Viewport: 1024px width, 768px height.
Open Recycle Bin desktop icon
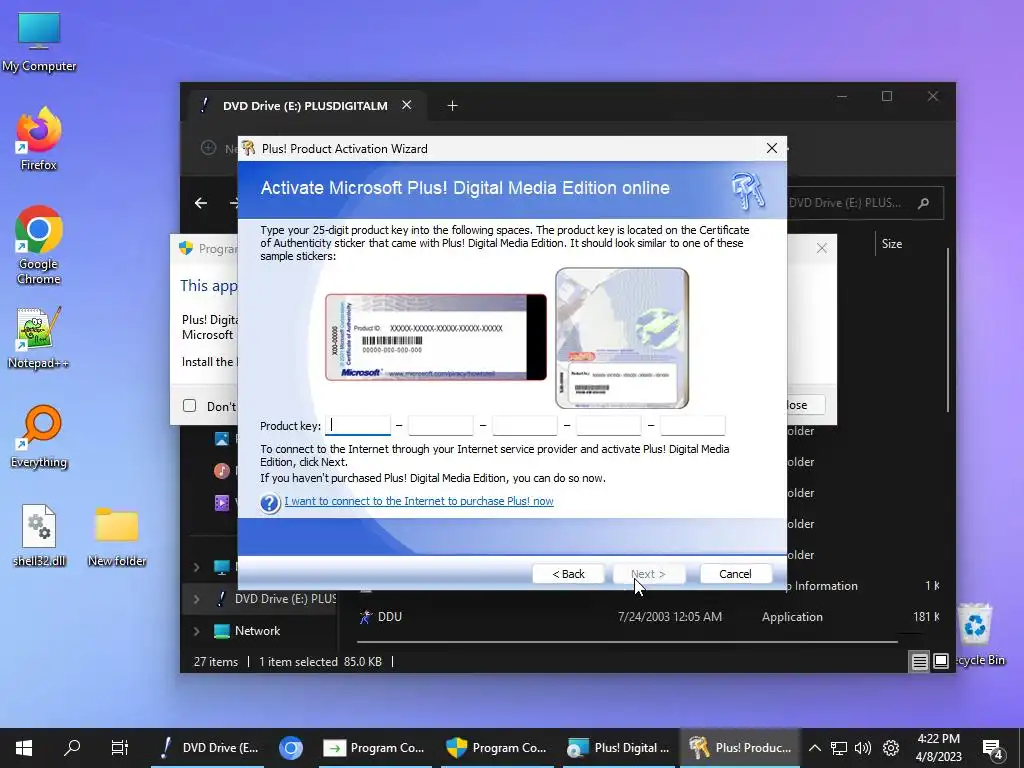point(976,633)
